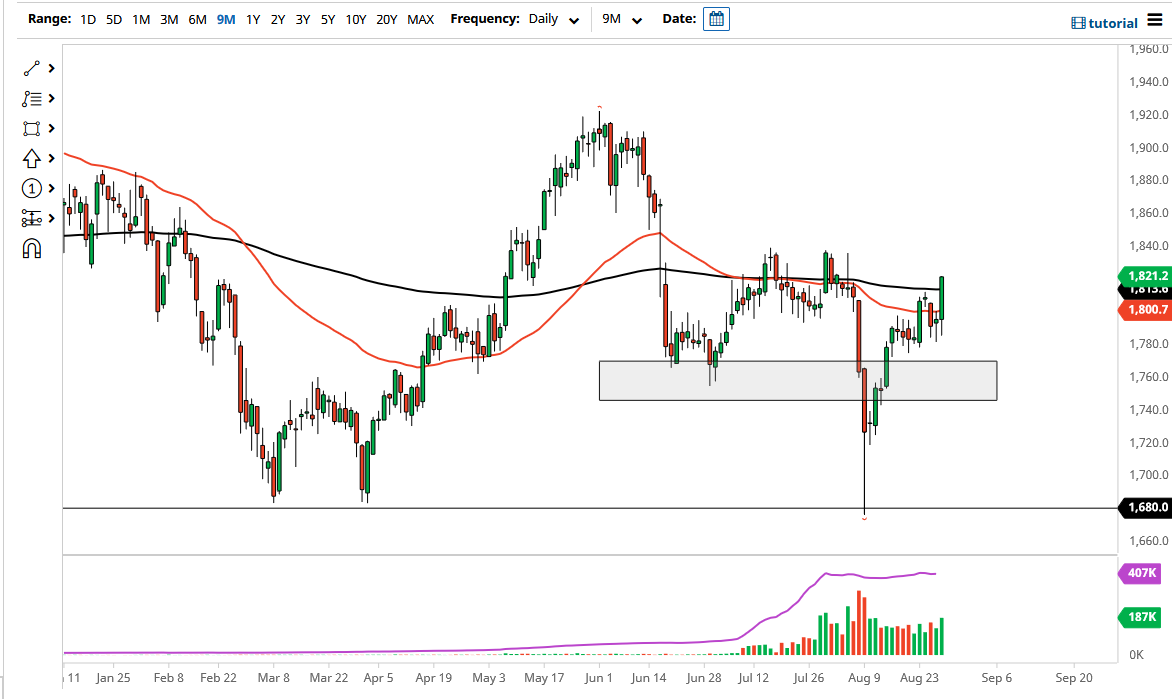Image resolution: width=1172 pixels, height=699 pixels.
Task: Open the hamburger menu
Action: point(1155,21)
